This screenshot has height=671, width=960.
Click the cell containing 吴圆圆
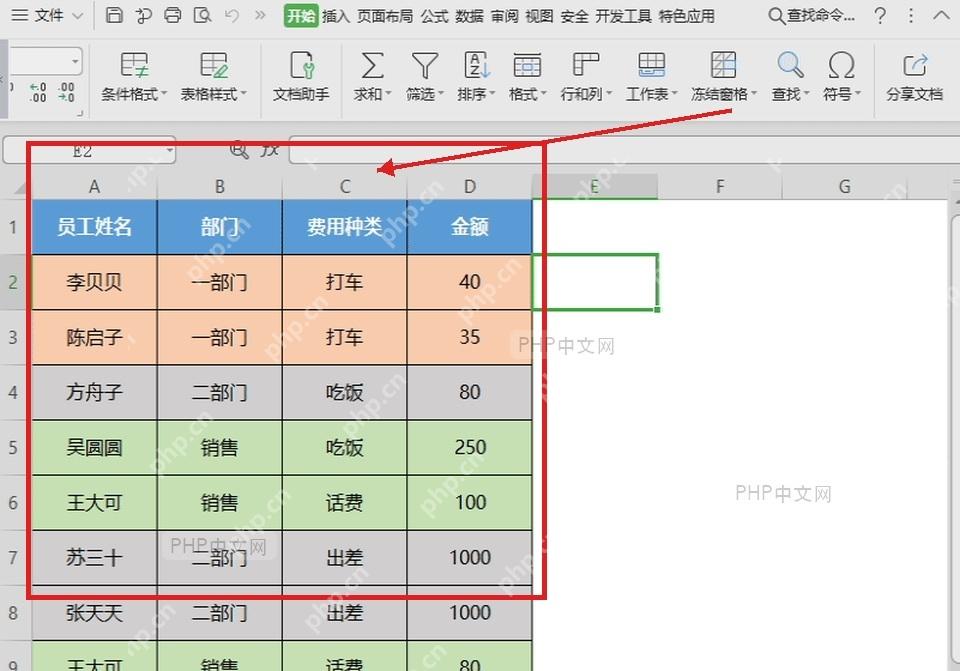pos(94,448)
